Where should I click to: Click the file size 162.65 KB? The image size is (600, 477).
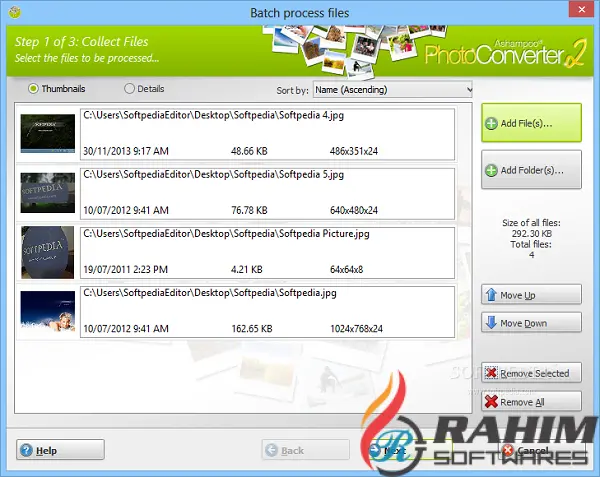coord(252,329)
